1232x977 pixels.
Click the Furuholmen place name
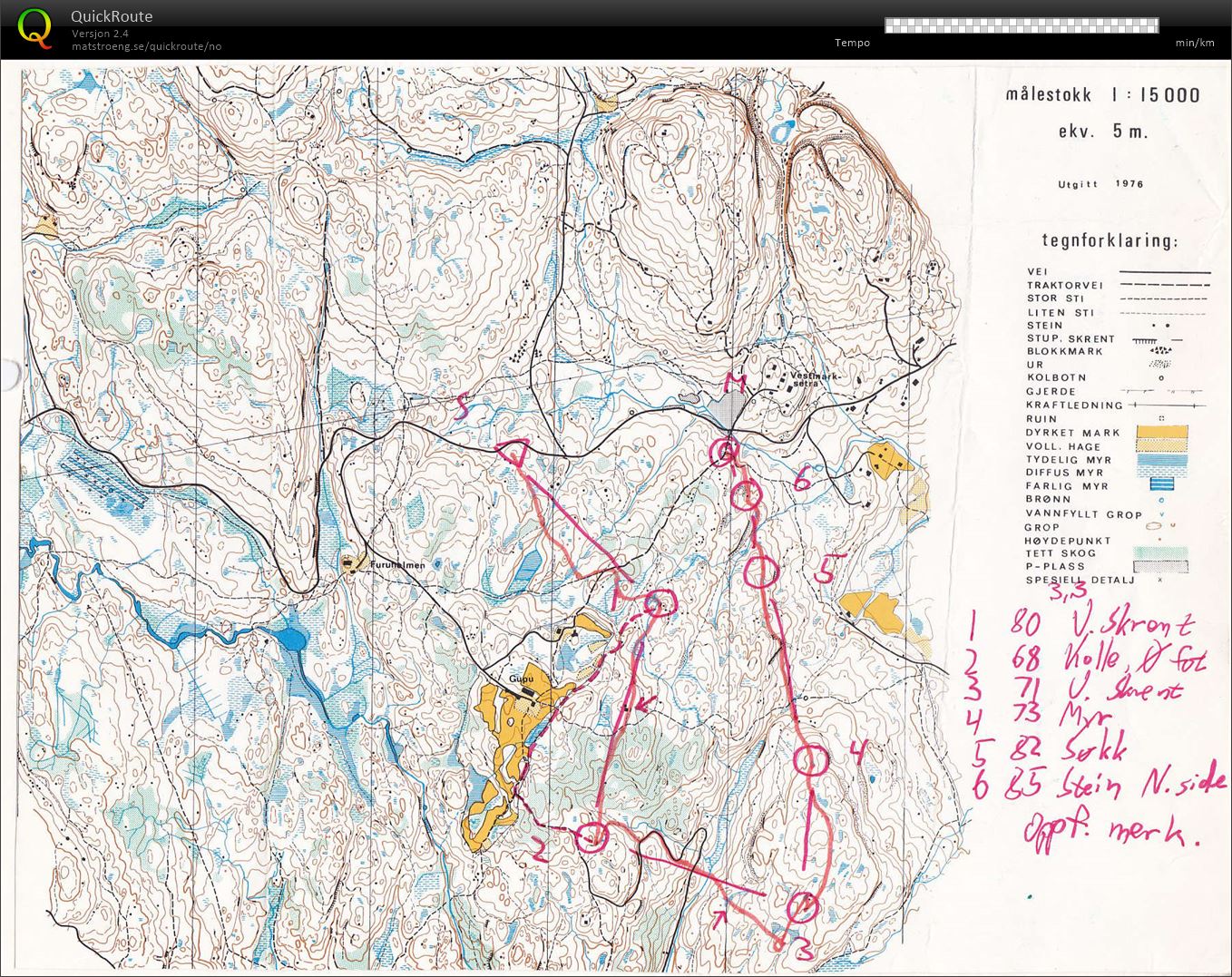pyautogui.click(x=397, y=563)
